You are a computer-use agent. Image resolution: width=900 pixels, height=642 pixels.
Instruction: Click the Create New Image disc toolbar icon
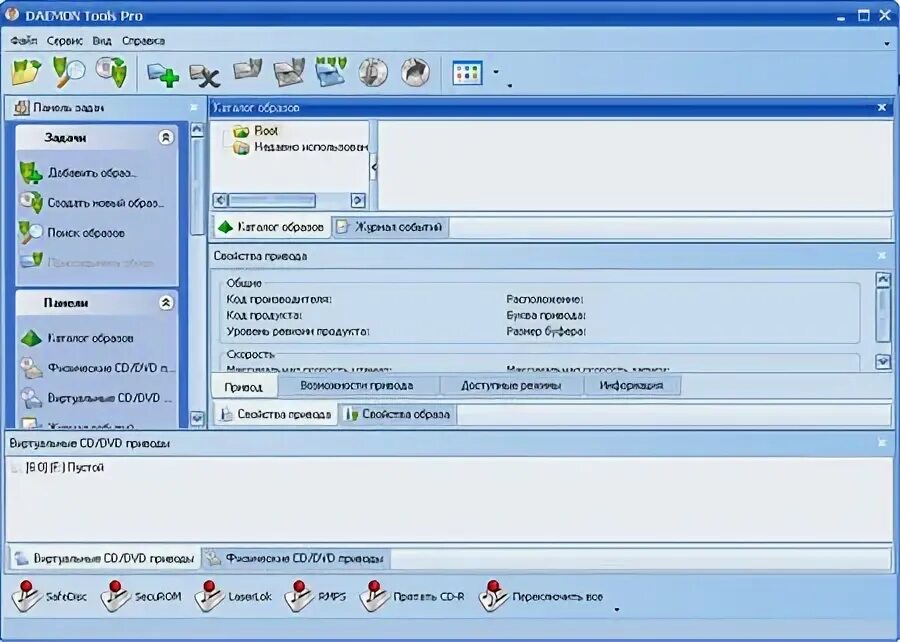(x=111, y=72)
